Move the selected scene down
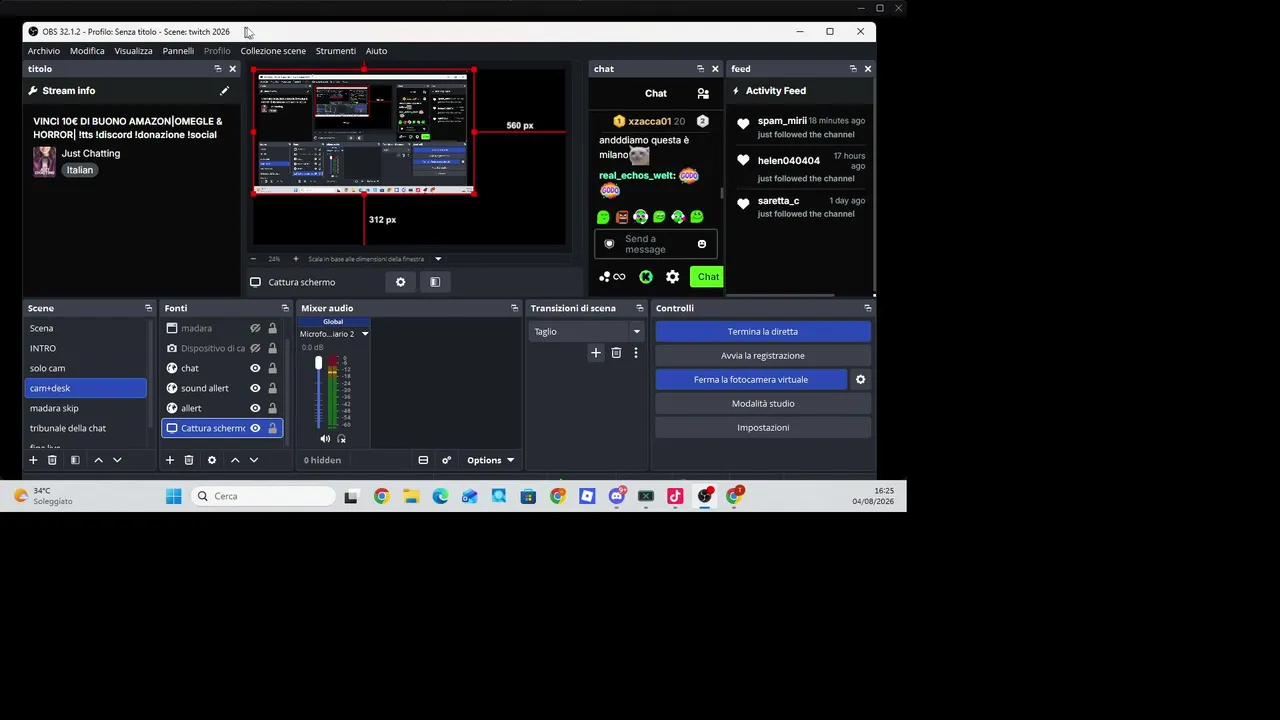Viewport: 1280px width, 720px height. point(117,460)
